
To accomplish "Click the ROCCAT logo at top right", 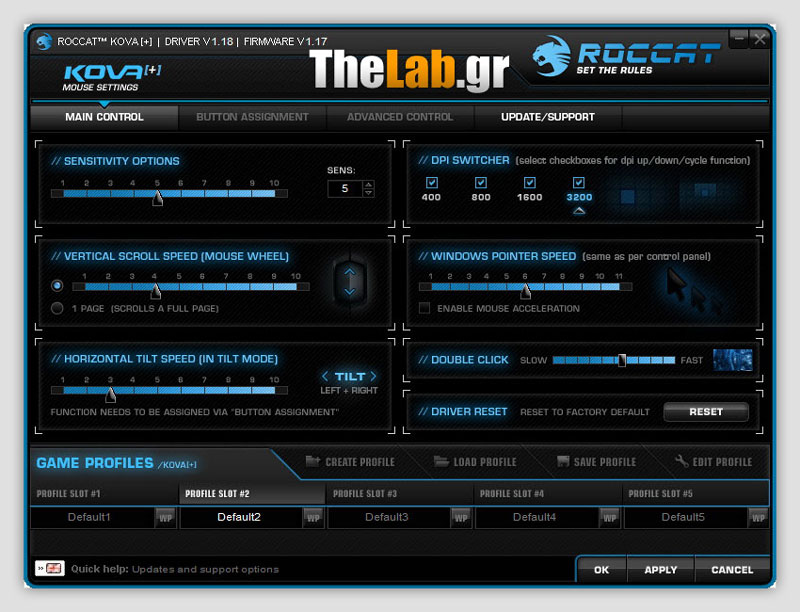I will [625, 56].
